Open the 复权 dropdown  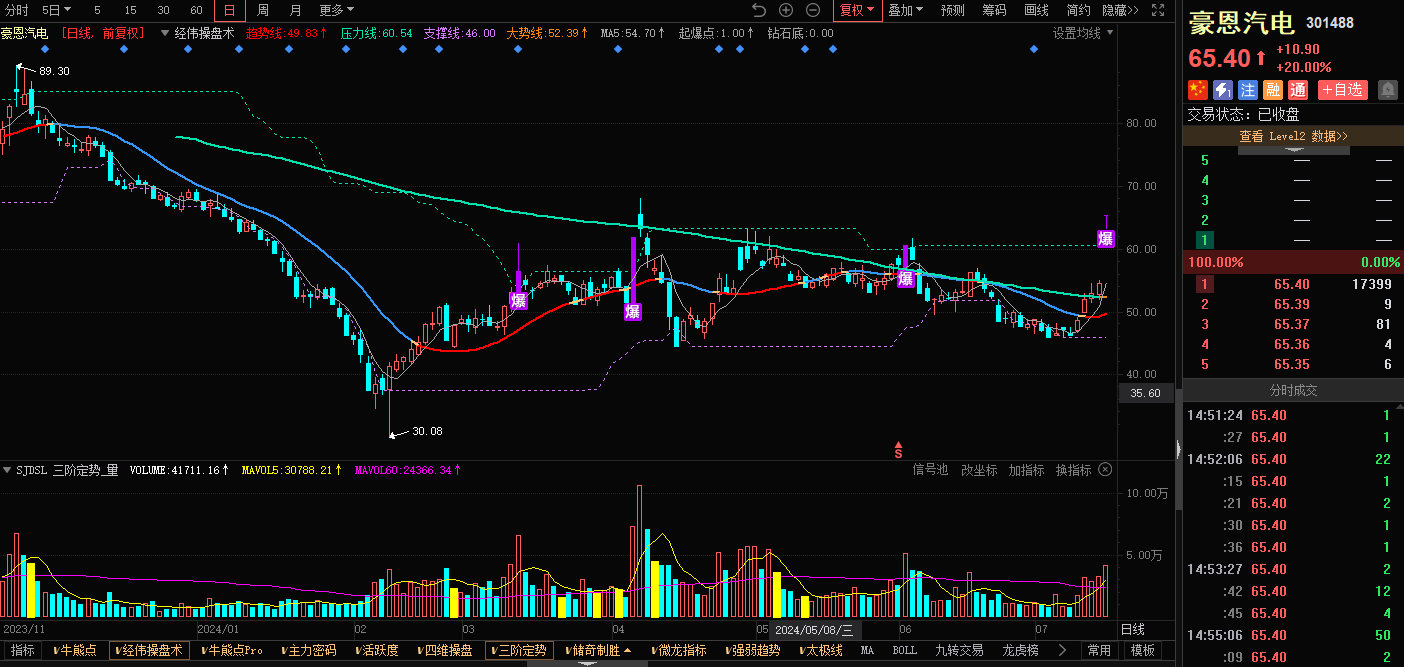pos(857,10)
